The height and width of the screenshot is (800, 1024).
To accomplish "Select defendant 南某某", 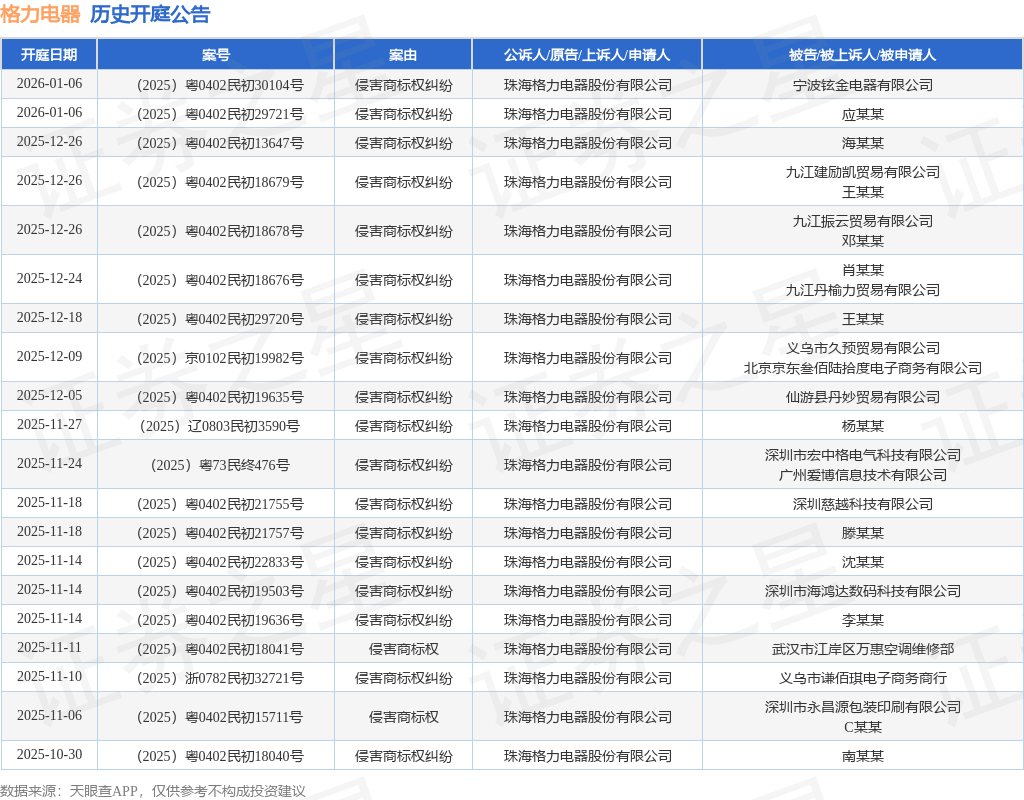I will 863,756.
